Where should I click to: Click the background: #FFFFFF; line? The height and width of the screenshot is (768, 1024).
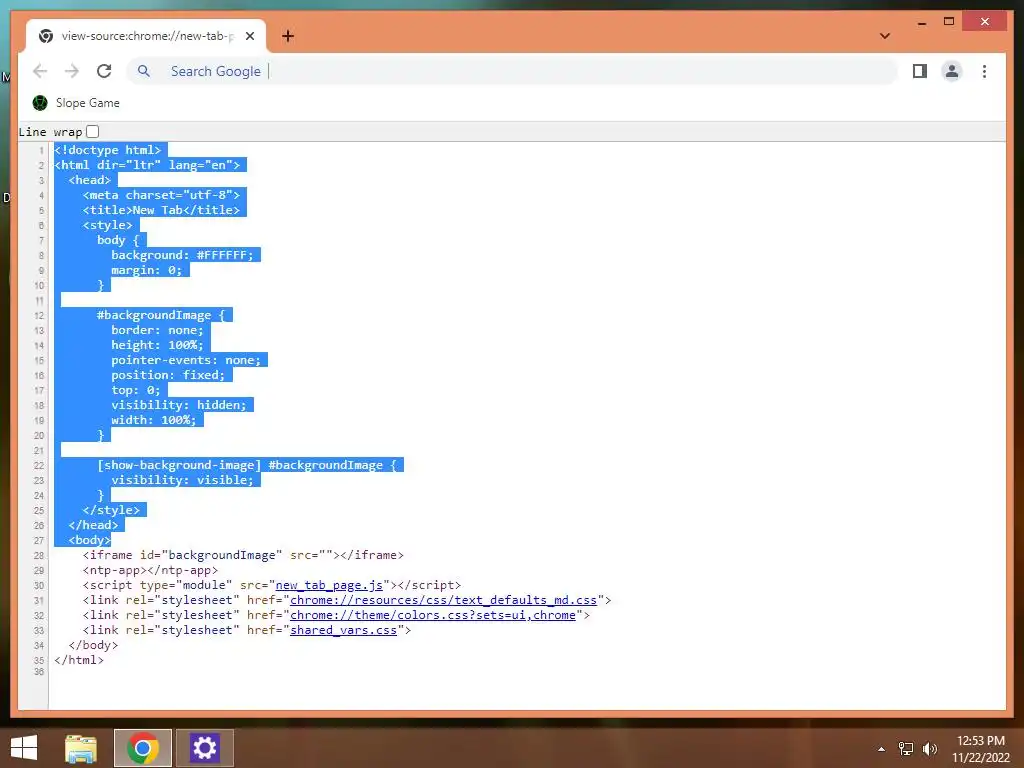coord(182,255)
